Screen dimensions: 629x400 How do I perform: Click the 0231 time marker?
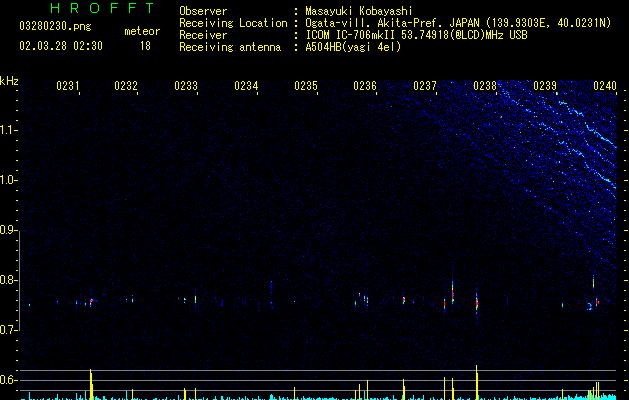(x=68, y=86)
